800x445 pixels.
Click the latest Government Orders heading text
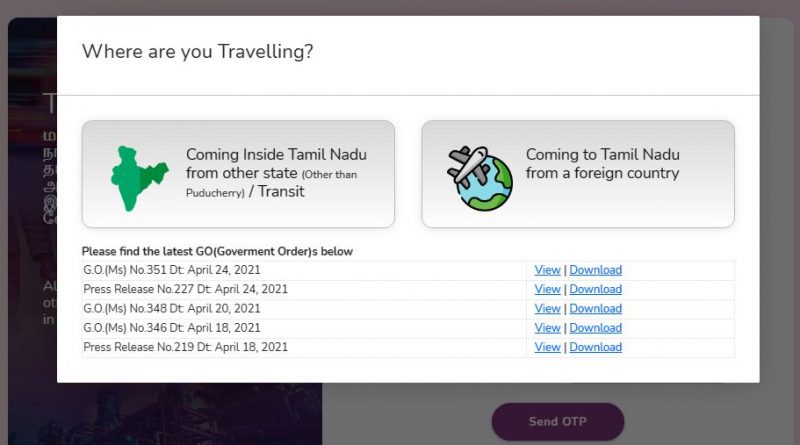tap(217, 251)
